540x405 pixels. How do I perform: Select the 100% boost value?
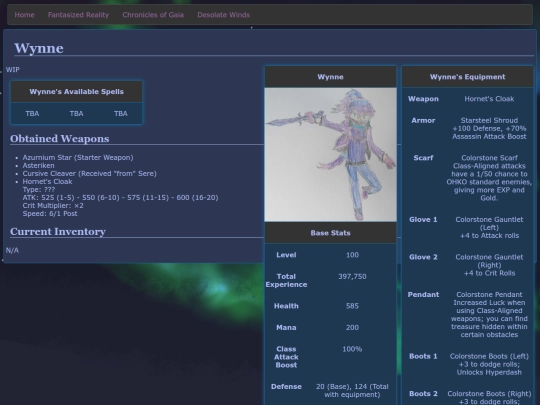352,349
